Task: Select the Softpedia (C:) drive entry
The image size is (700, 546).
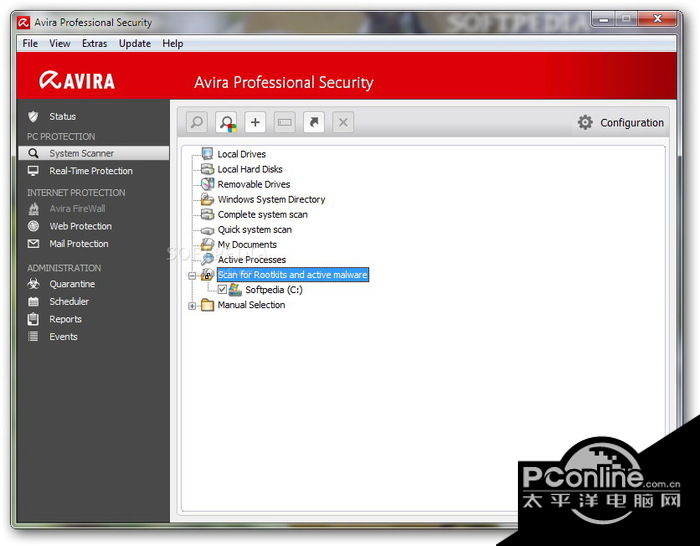Action: tap(274, 290)
